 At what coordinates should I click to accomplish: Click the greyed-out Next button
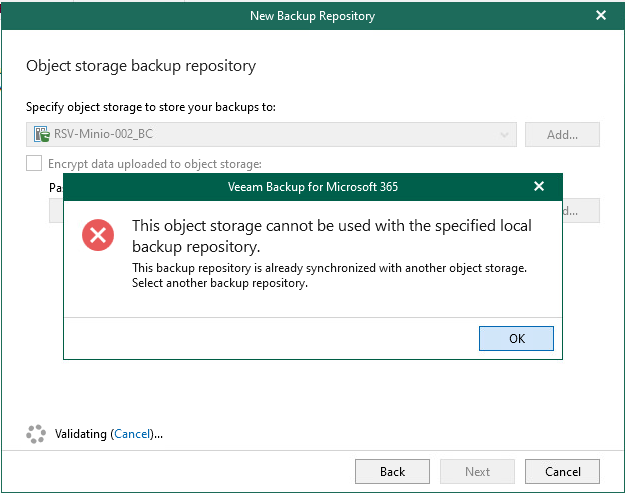click(477, 471)
